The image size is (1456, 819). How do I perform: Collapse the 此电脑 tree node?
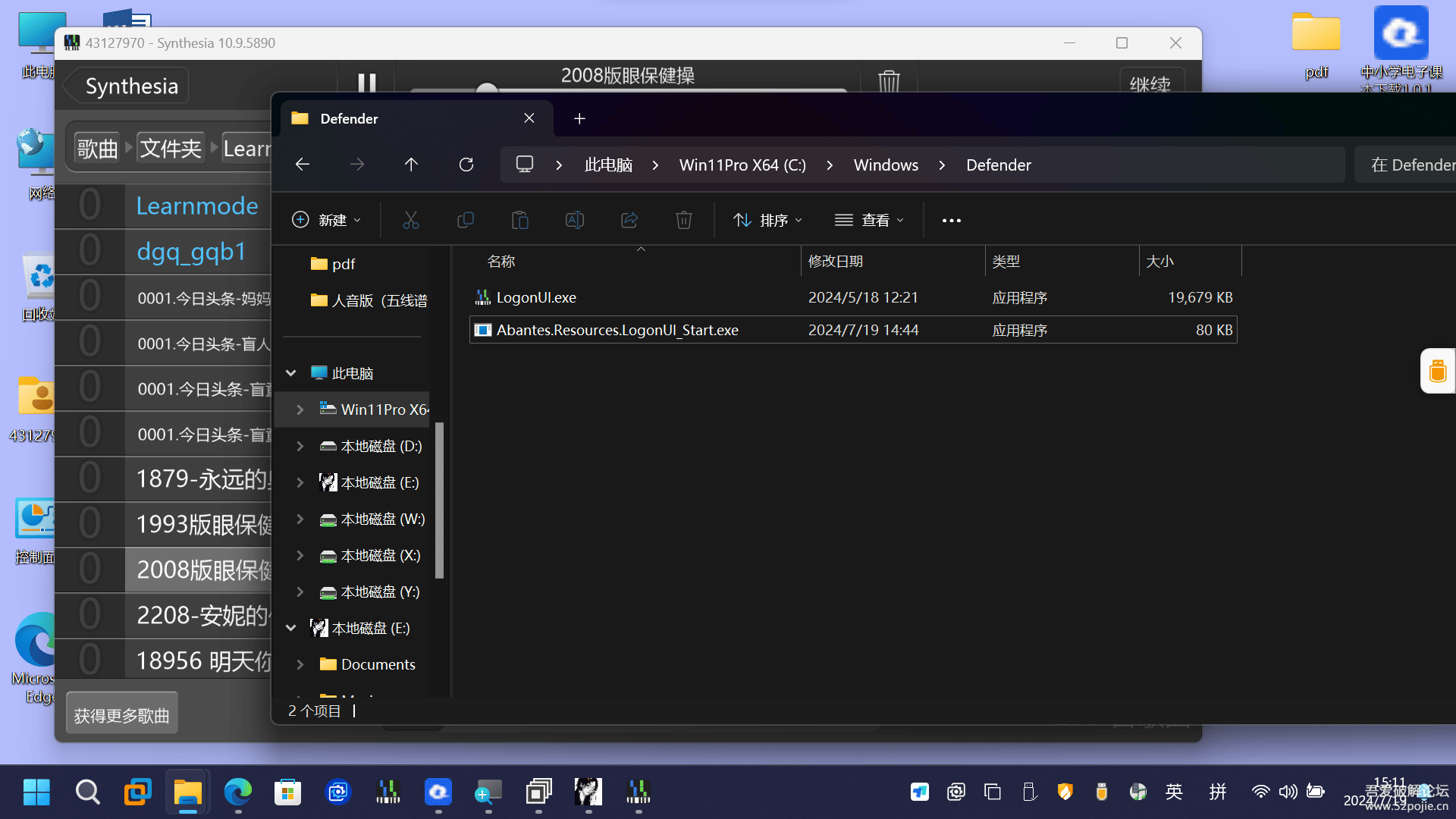[x=290, y=373]
